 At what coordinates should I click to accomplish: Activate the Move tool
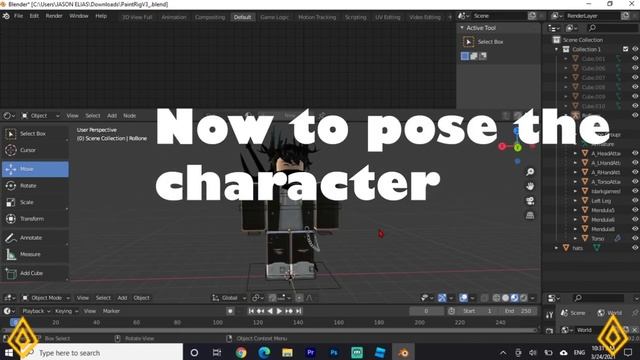(35, 169)
